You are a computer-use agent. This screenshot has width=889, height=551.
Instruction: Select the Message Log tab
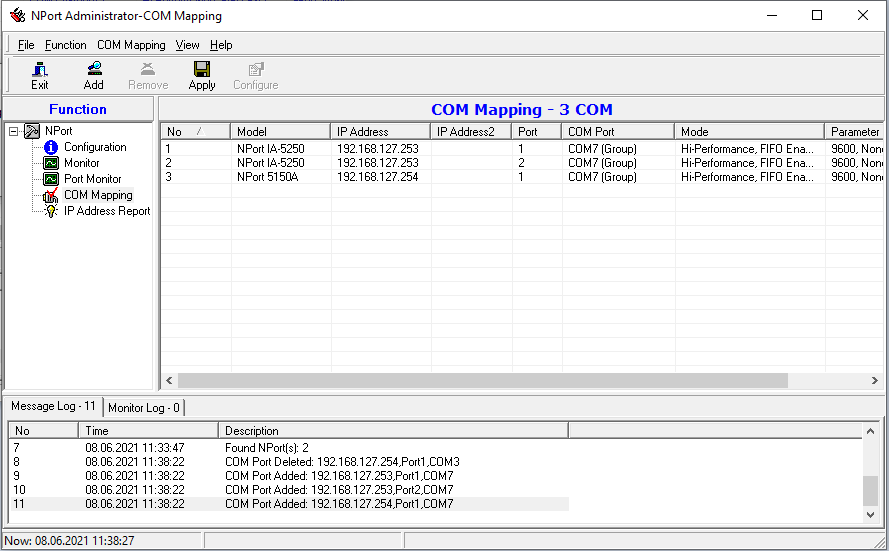(54, 407)
